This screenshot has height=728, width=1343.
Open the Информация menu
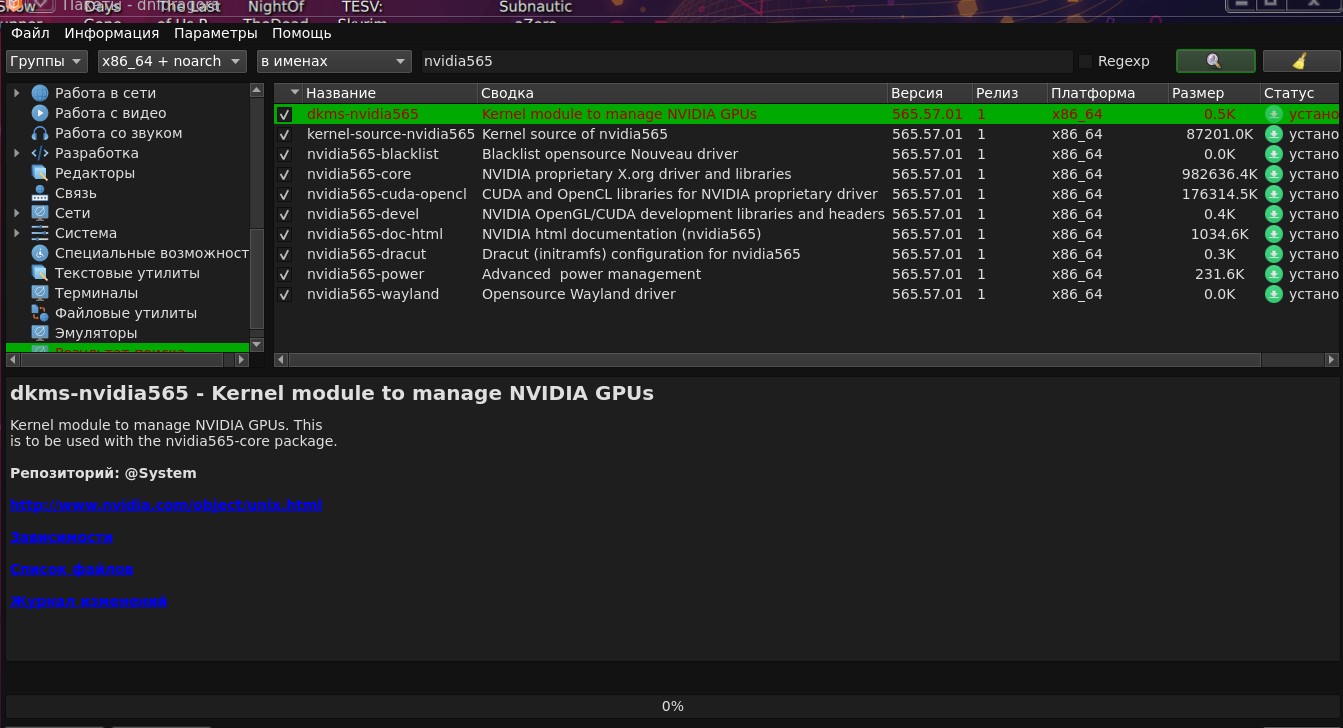[x=111, y=33]
